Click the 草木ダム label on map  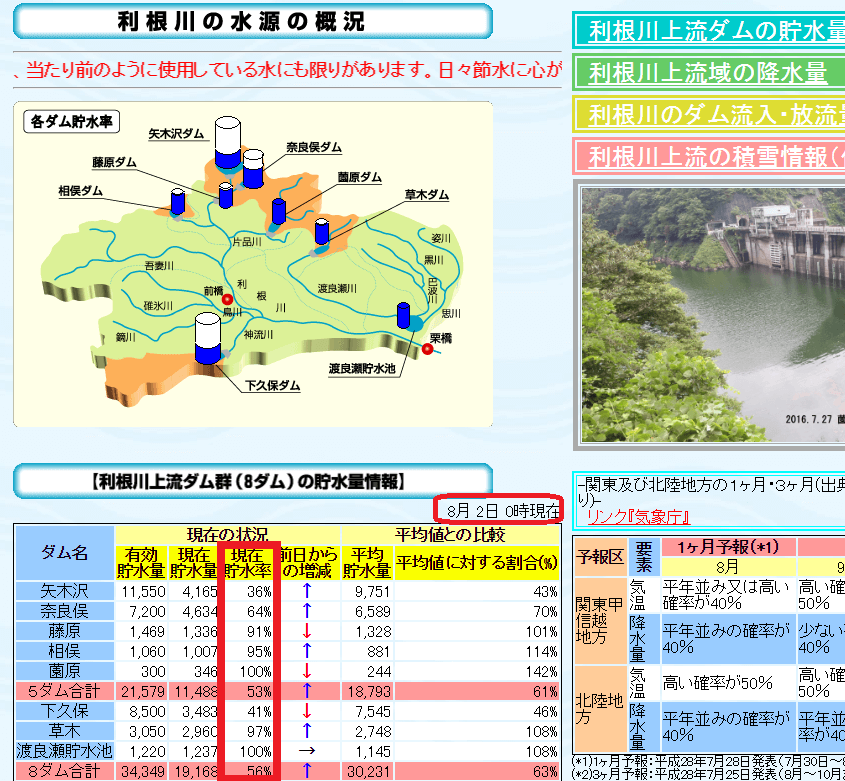pyautogui.click(x=427, y=195)
